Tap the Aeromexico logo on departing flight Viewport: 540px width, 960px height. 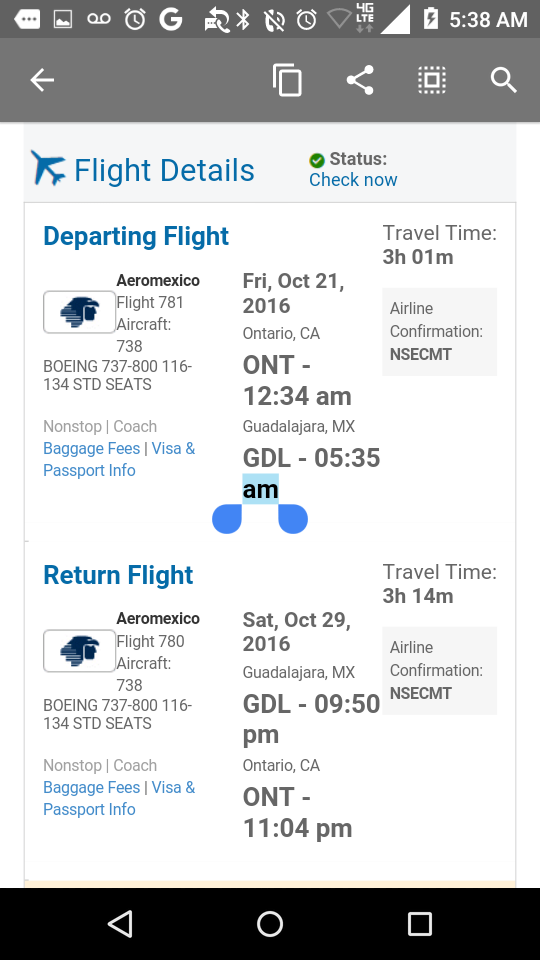[x=80, y=312]
